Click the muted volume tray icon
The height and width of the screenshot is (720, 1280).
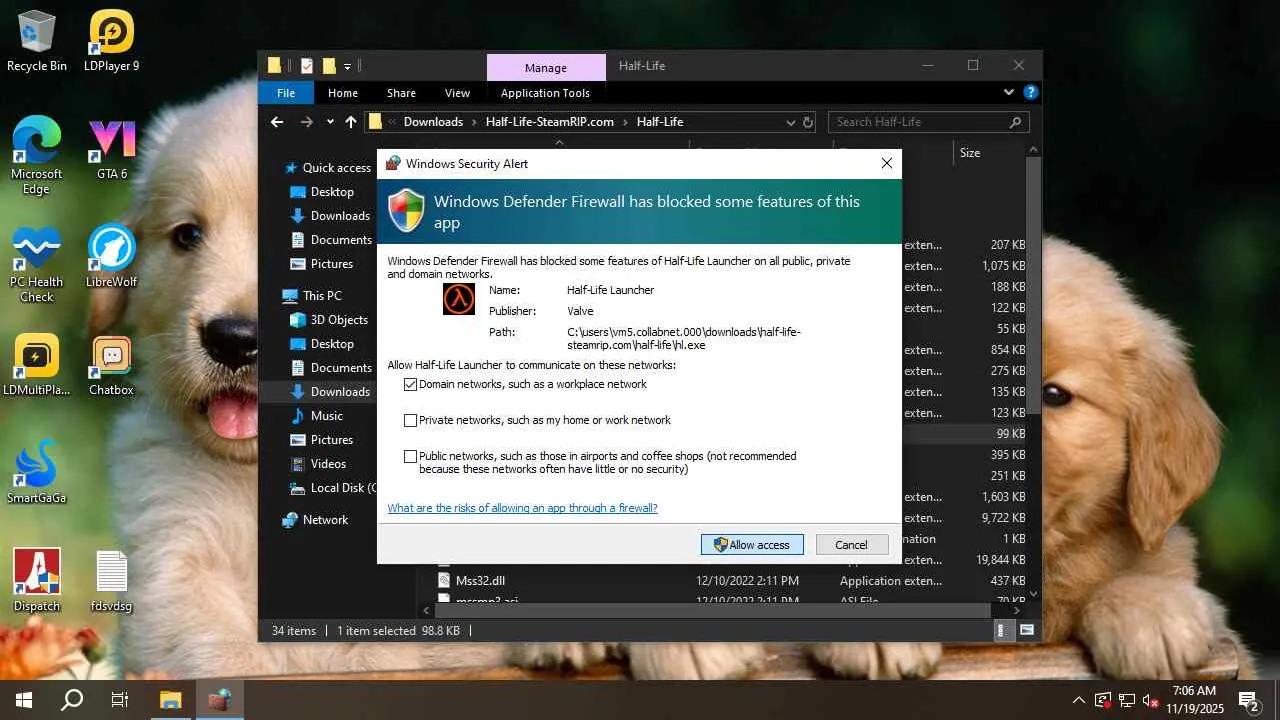click(1151, 700)
